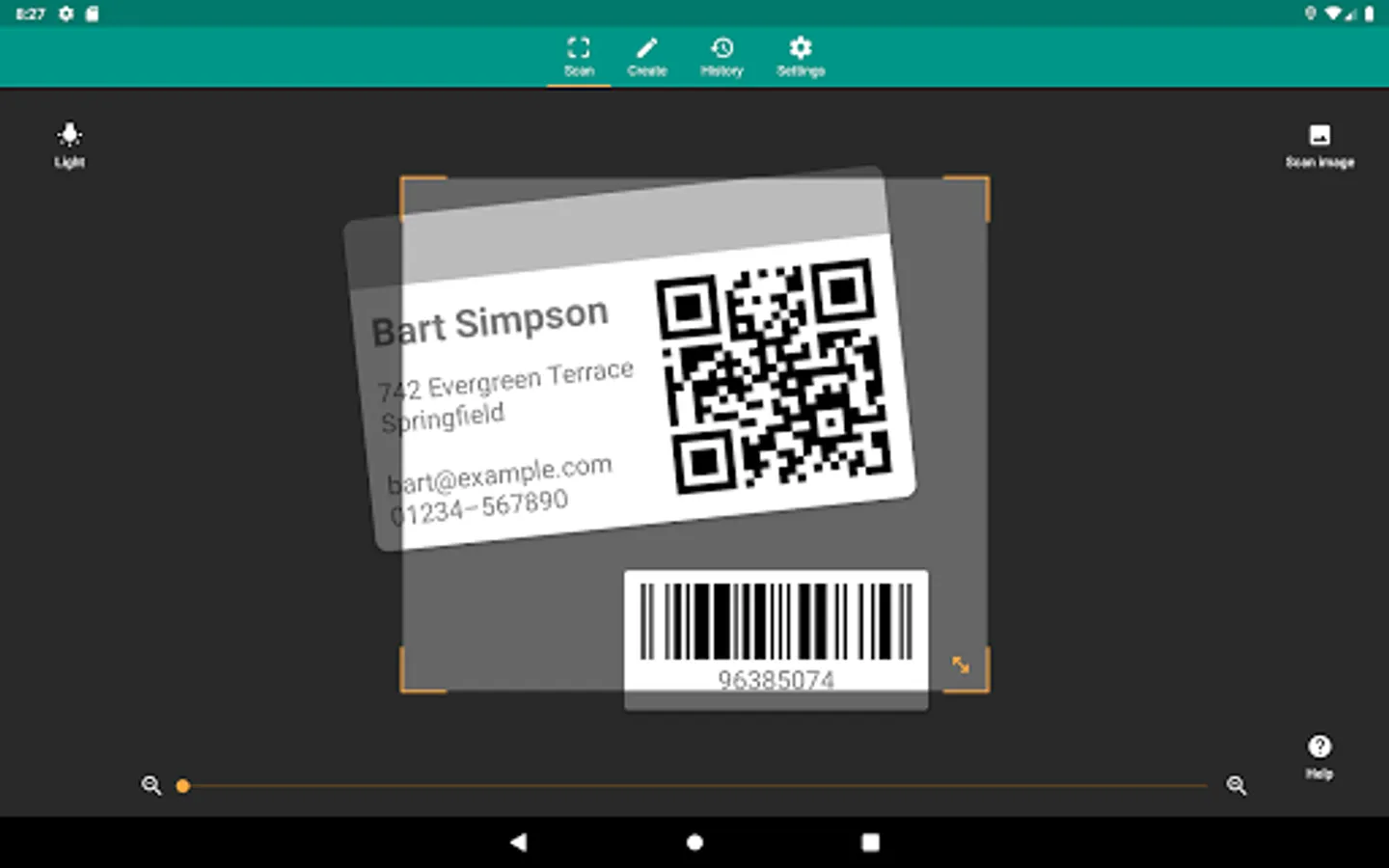Tap the zoom out magnifier icon
1389x868 pixels.
point(151,786)
